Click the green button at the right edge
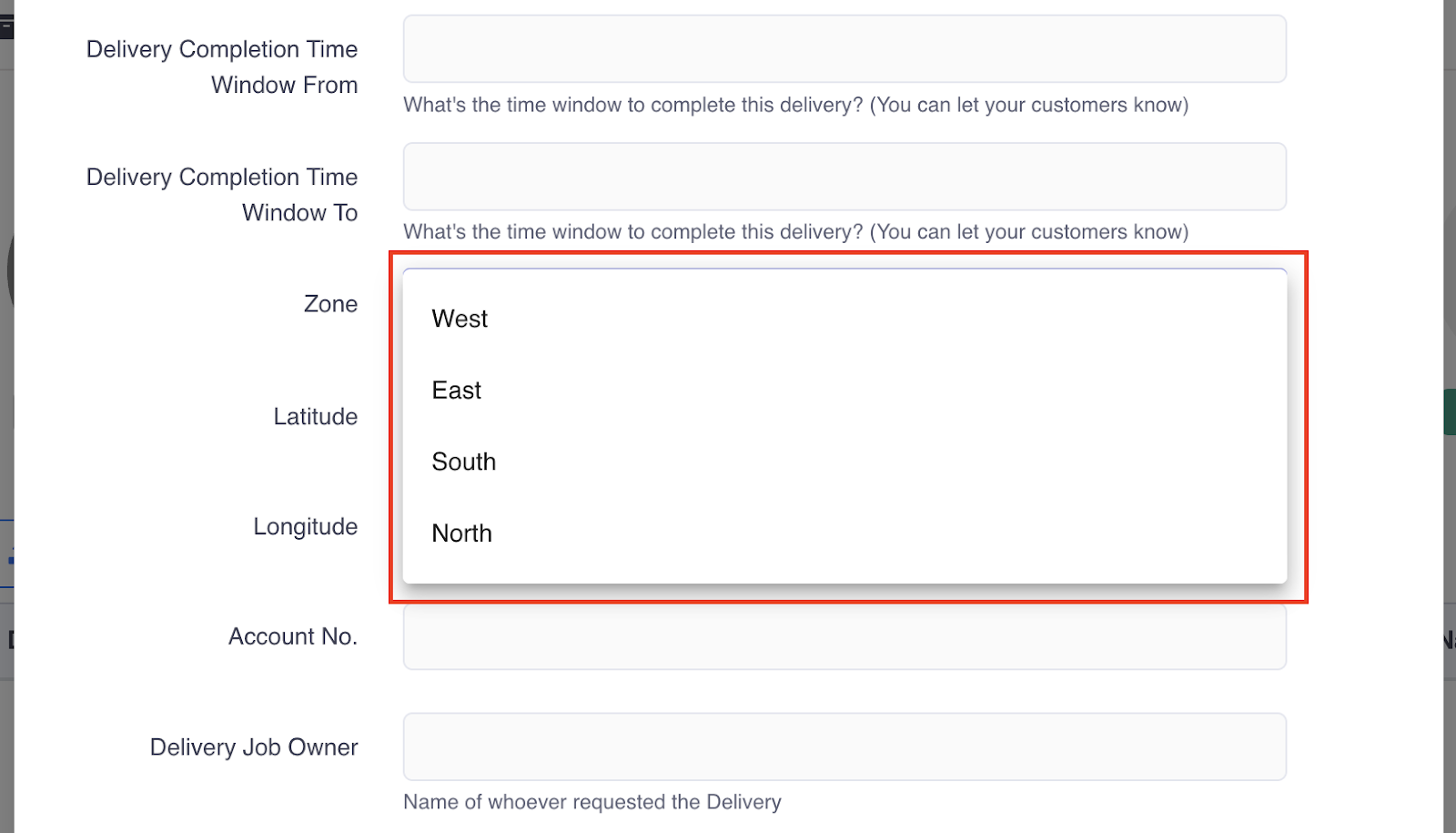The height and width of the screenshot is (833, 1456). 1450,411
